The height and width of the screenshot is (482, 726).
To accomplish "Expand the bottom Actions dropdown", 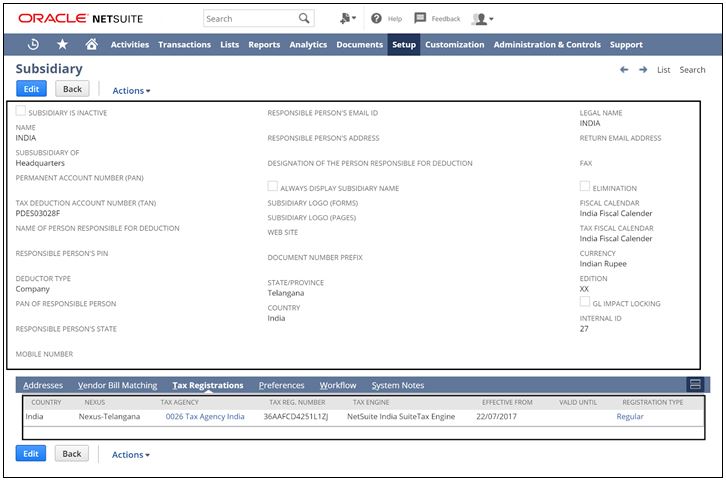I will click(131, 455).
